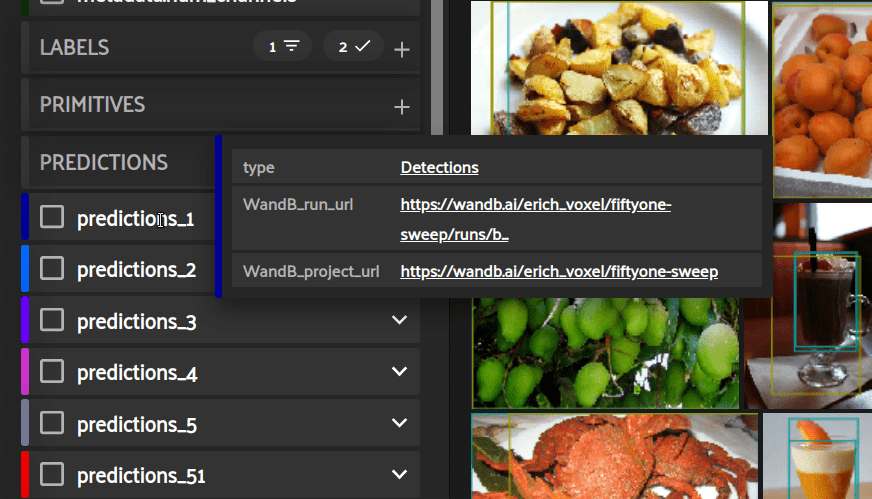Screen dimensions: 872x499
Task: Expand predictions_51 dropdown arrow
Action: (399, 475)
